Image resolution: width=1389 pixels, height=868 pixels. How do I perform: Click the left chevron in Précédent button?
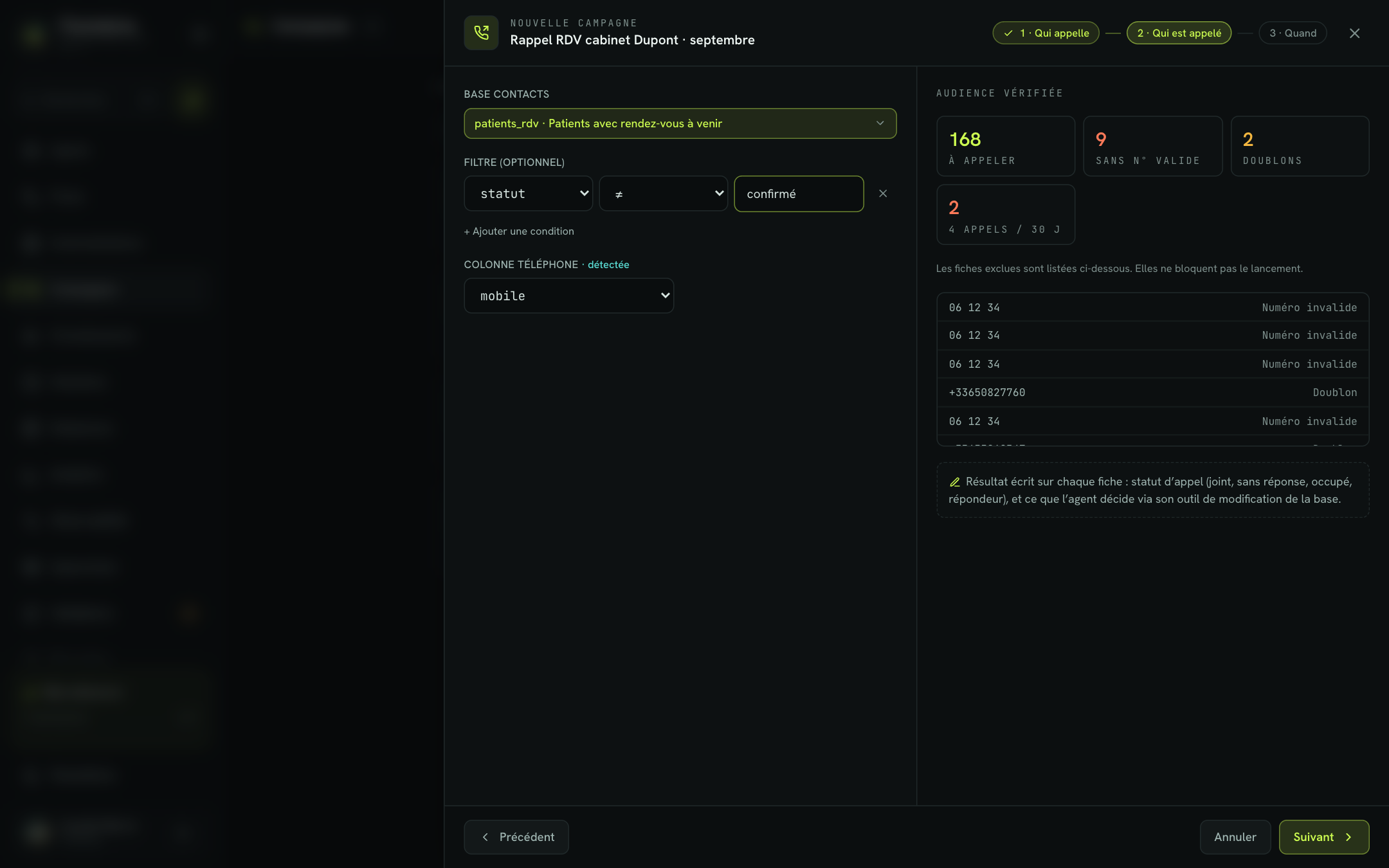(x=486, y=837)
